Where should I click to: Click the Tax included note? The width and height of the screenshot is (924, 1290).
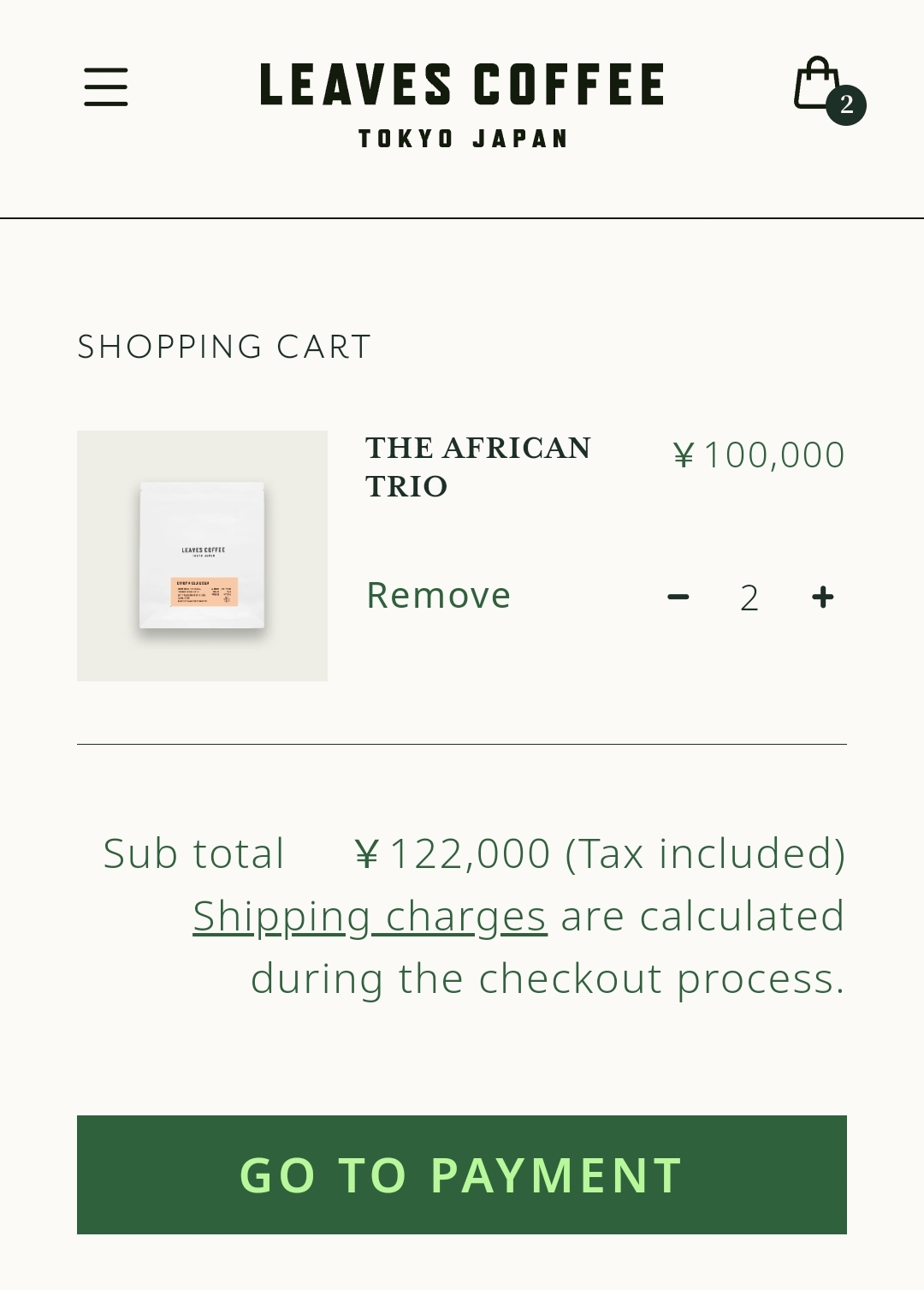(x=705, y=853)
